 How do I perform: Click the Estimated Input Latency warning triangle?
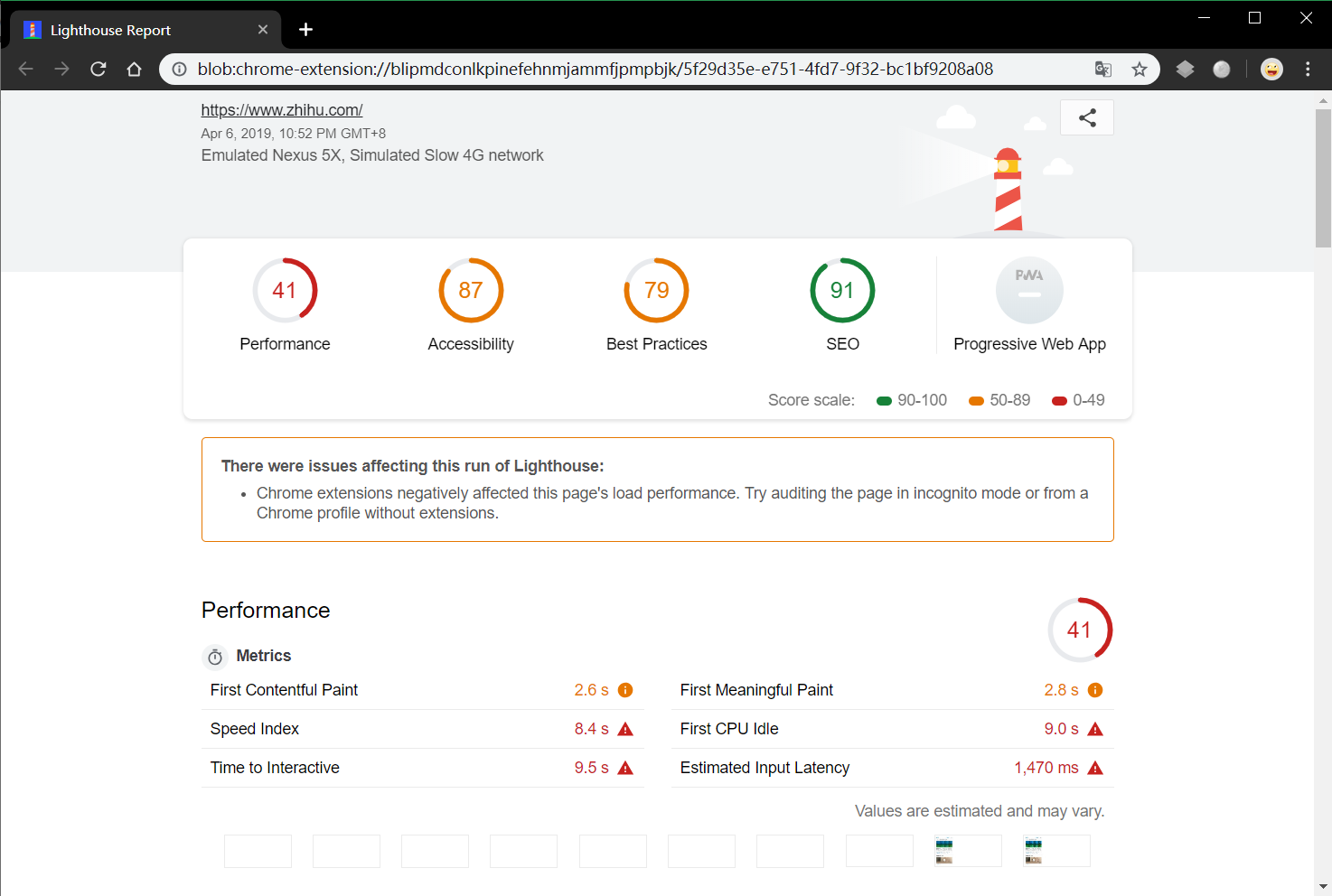tap(1095, 768)
